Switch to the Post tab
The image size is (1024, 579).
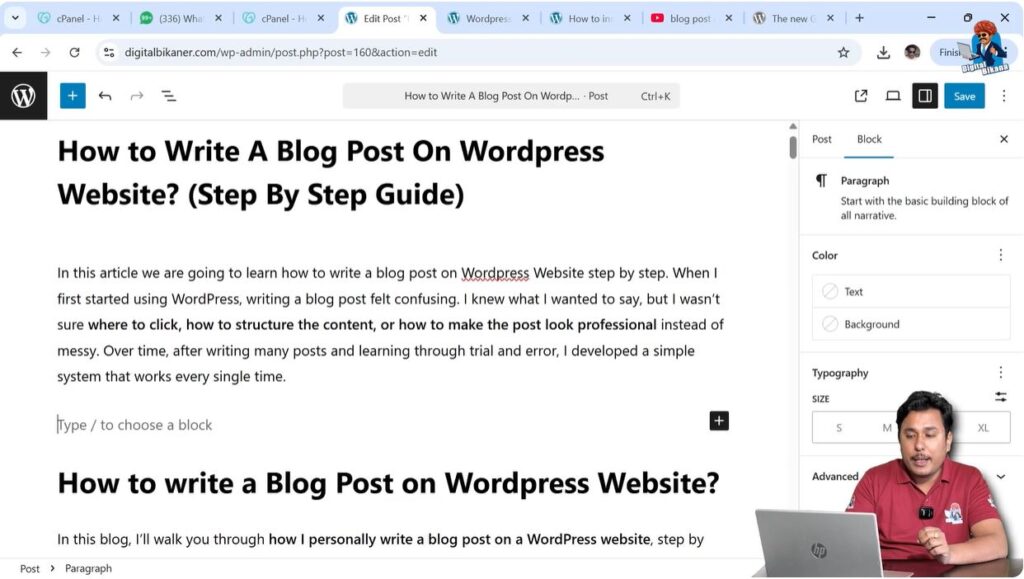click(x=821, y=139)
